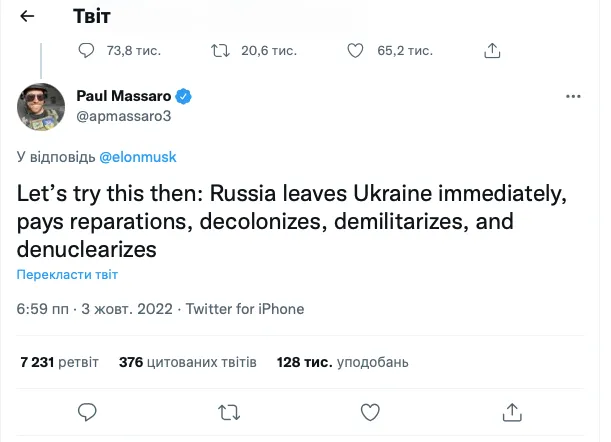The height and width of the screenshot is (442, 611).
Task: Click the Twitter for iPhone source
Action: coord(245,309)
